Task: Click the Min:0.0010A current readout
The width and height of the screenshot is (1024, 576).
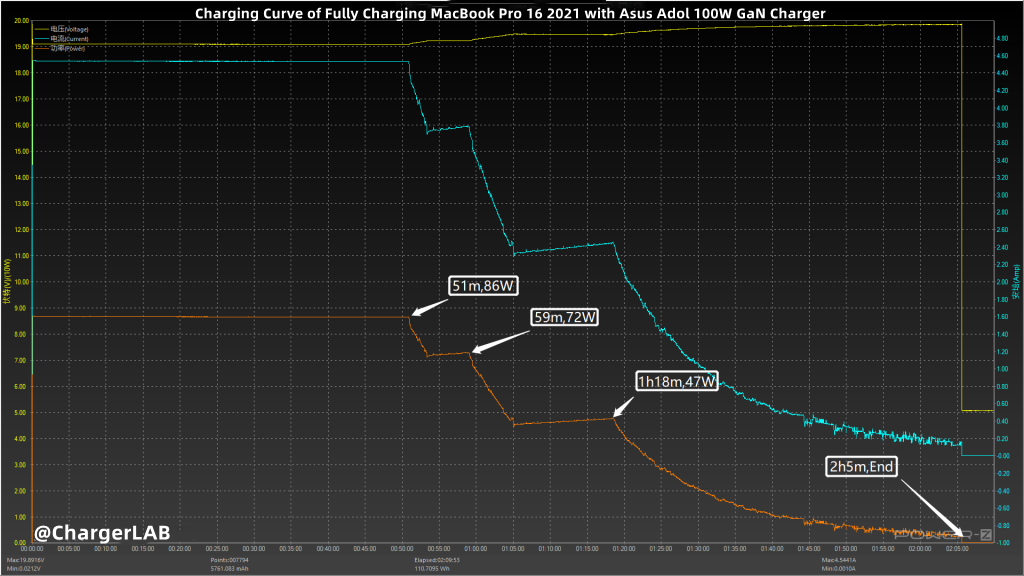Action: [x=839, y=569]
